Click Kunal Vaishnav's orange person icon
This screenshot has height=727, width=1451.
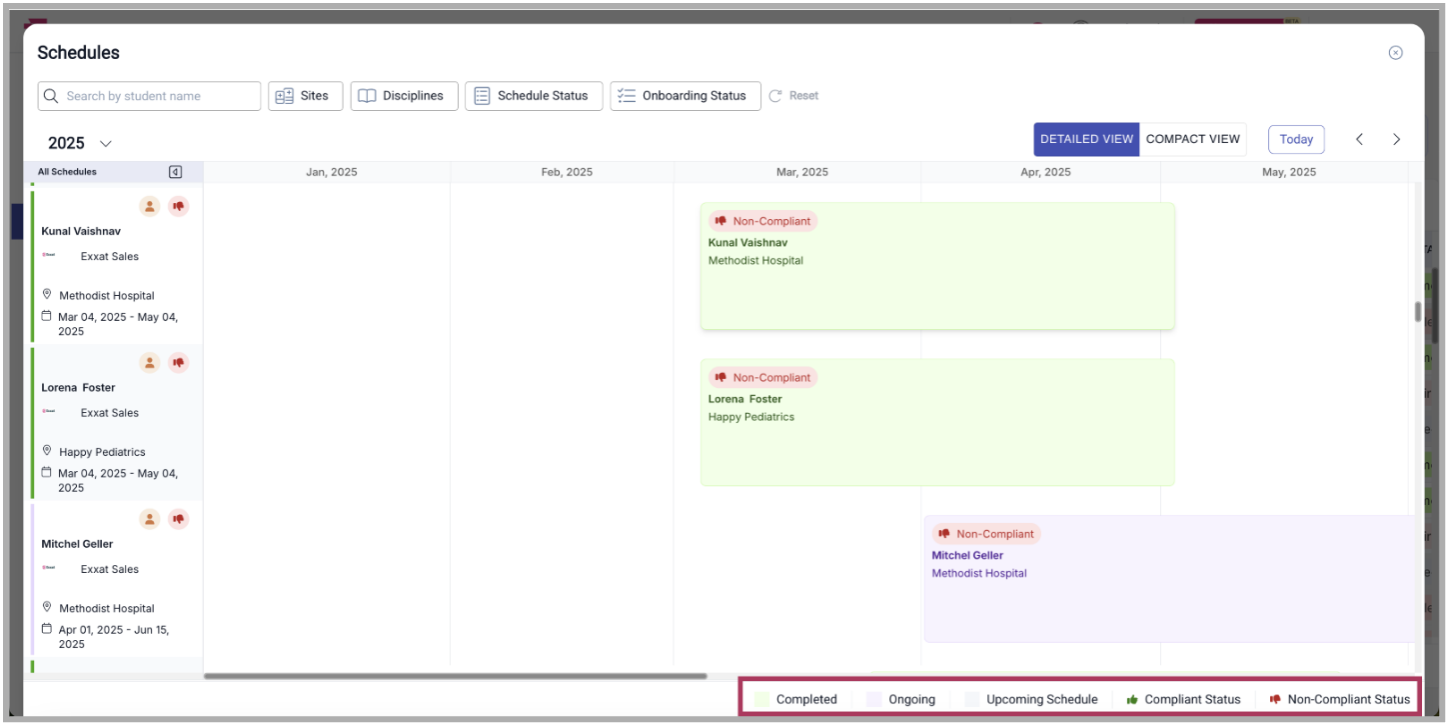point(149,206)
